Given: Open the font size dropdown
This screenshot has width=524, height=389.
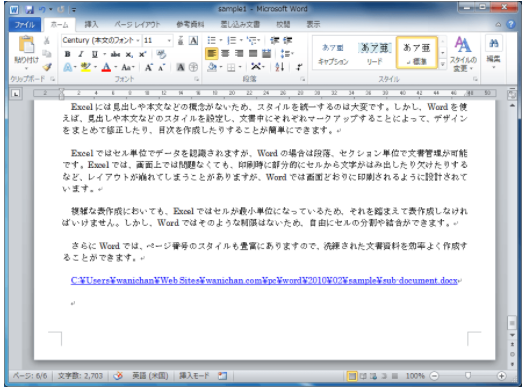Looking at the screenshot, I should 169,41.
